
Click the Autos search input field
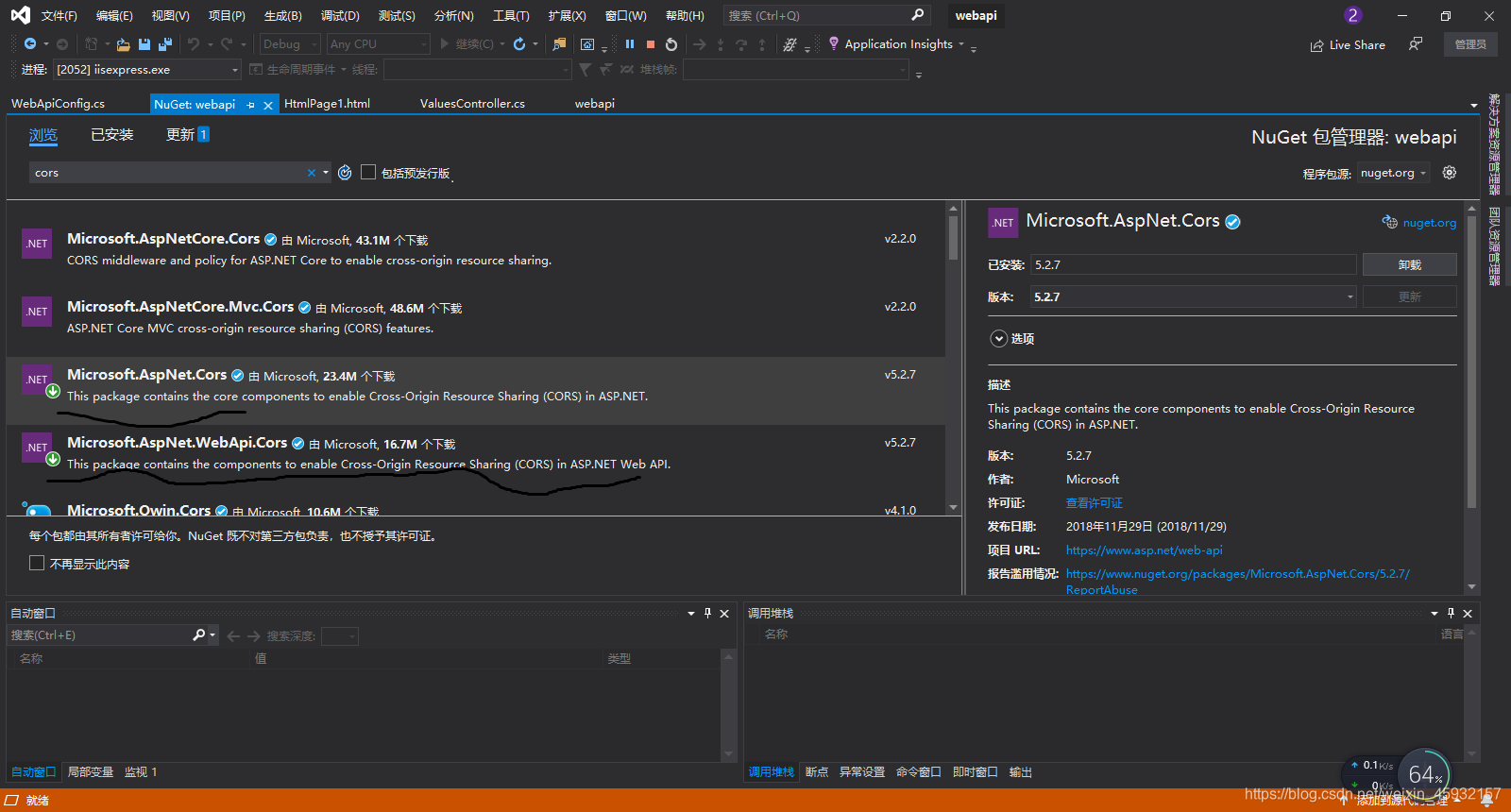pos(99,635)
